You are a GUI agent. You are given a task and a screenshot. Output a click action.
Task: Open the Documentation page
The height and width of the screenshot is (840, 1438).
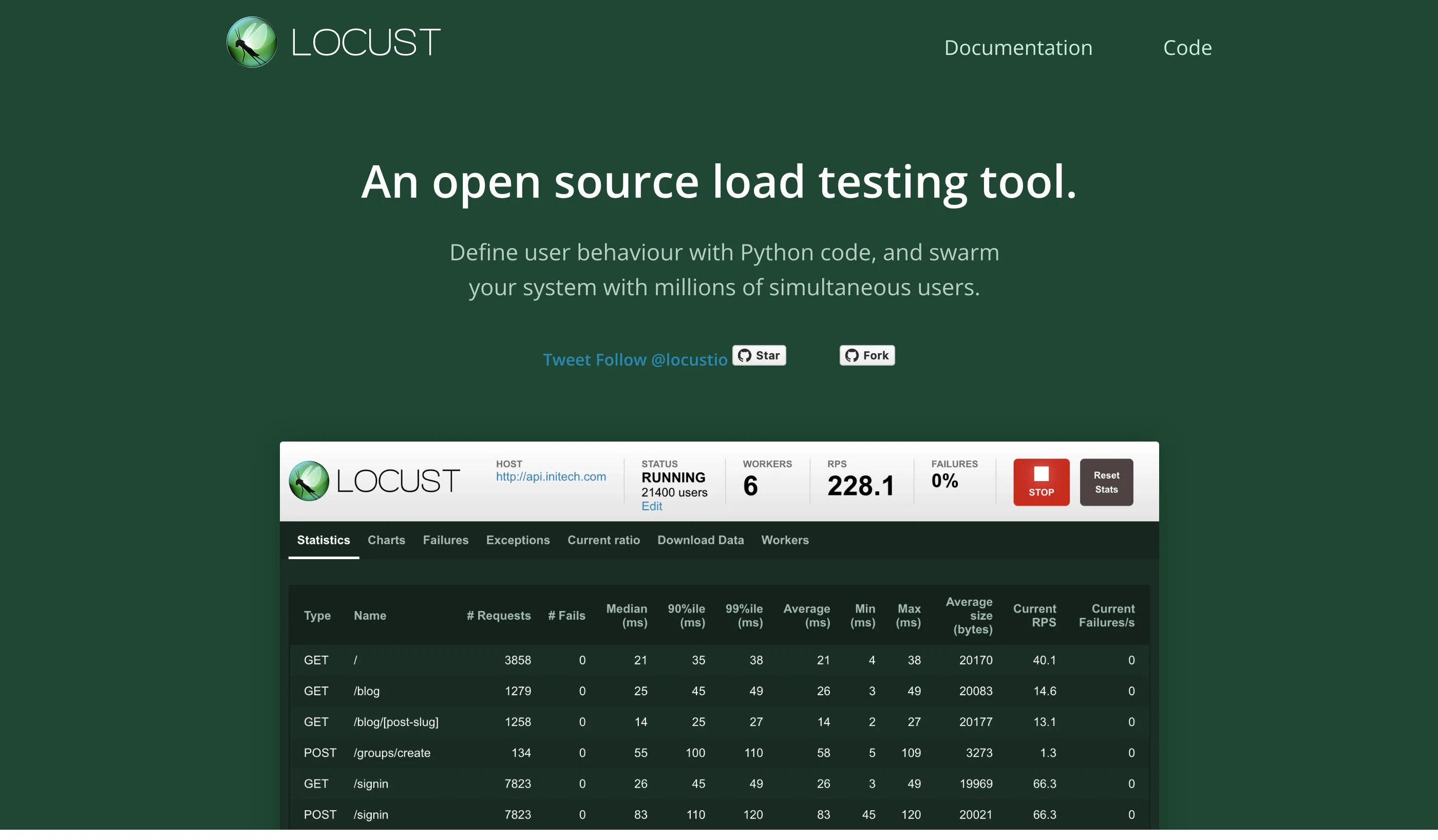coord(1018,47)
